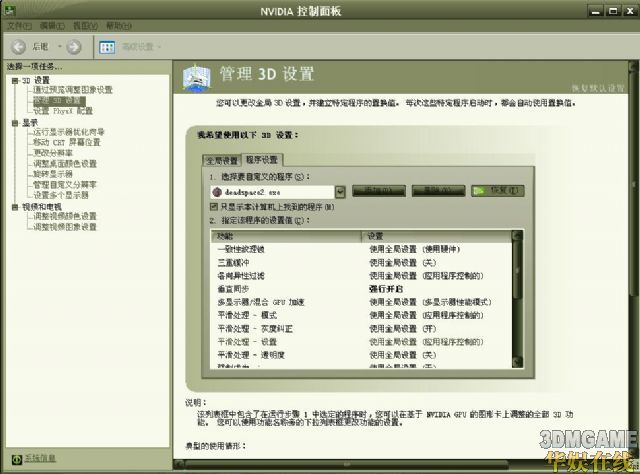The width and height of the screenshot is (640, 474).
Task: Open the program selection dropdown arrow
Action: 340,192
